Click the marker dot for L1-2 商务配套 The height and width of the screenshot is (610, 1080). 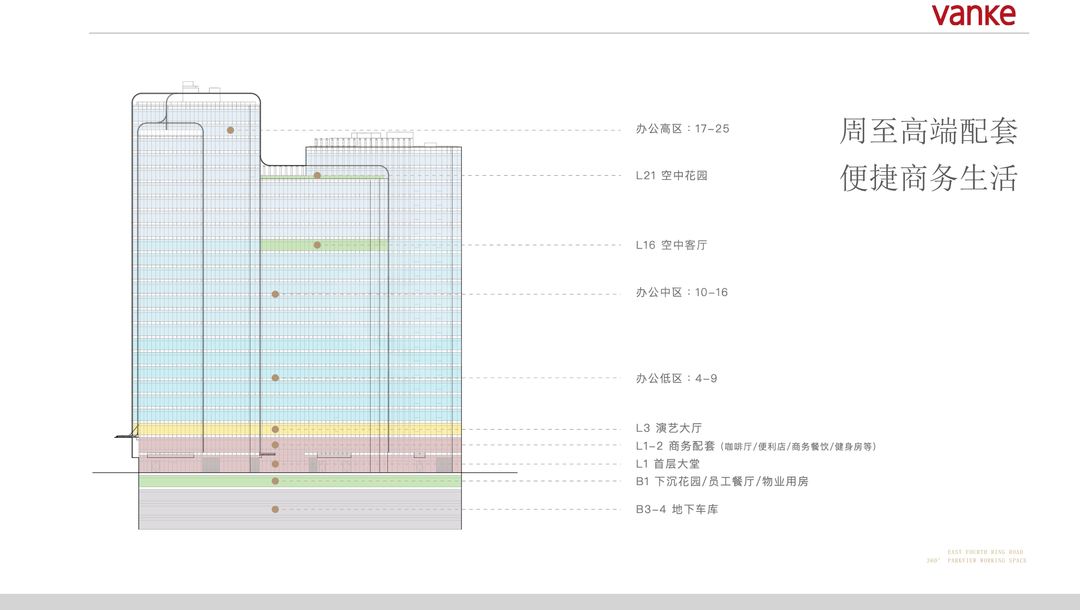pyautogui.click(x=276, y=445)
